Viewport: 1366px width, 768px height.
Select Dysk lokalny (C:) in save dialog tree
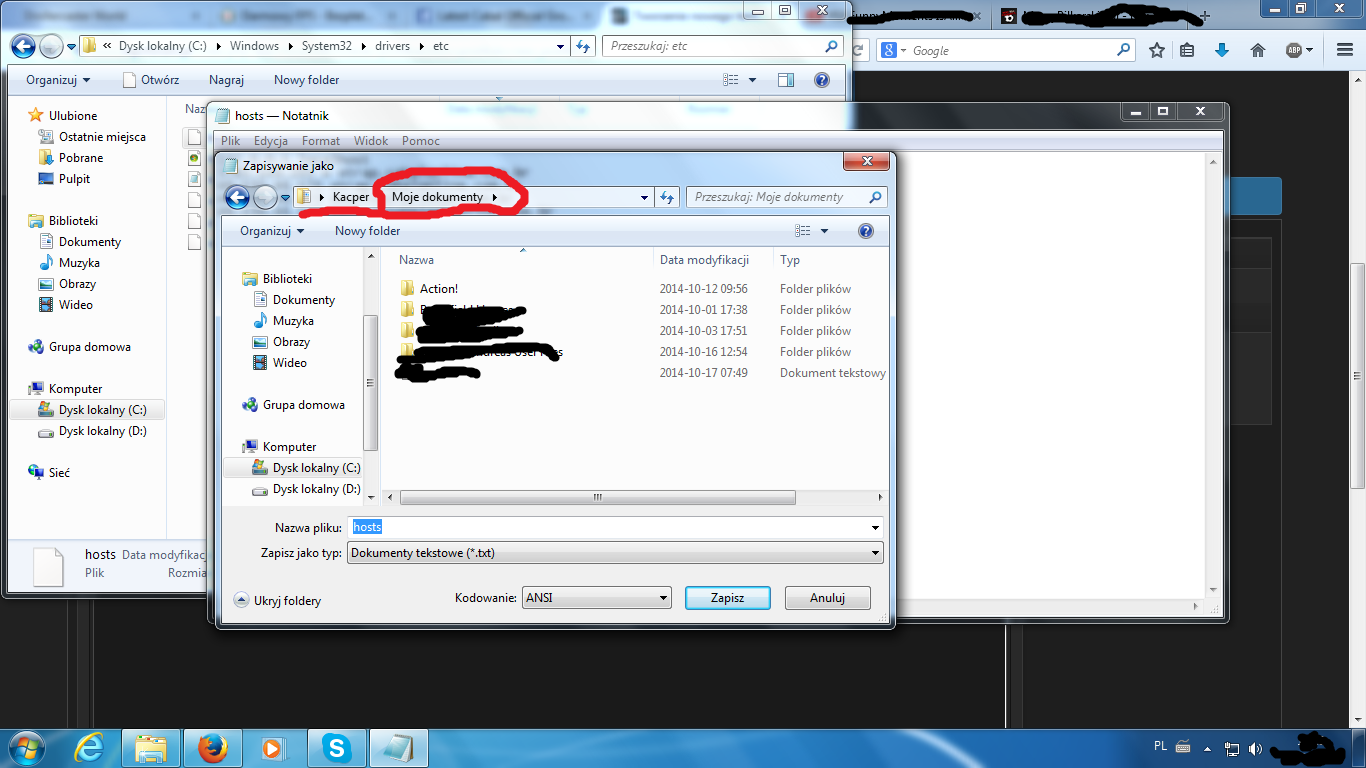click(306, 468)
